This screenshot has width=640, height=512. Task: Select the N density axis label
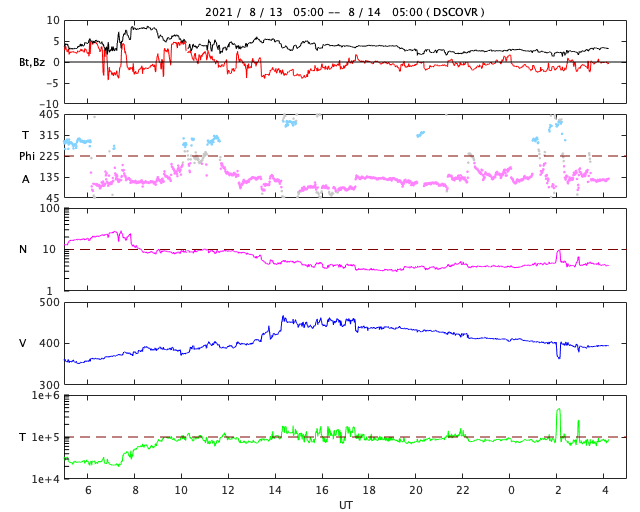[x=23, y=249]
